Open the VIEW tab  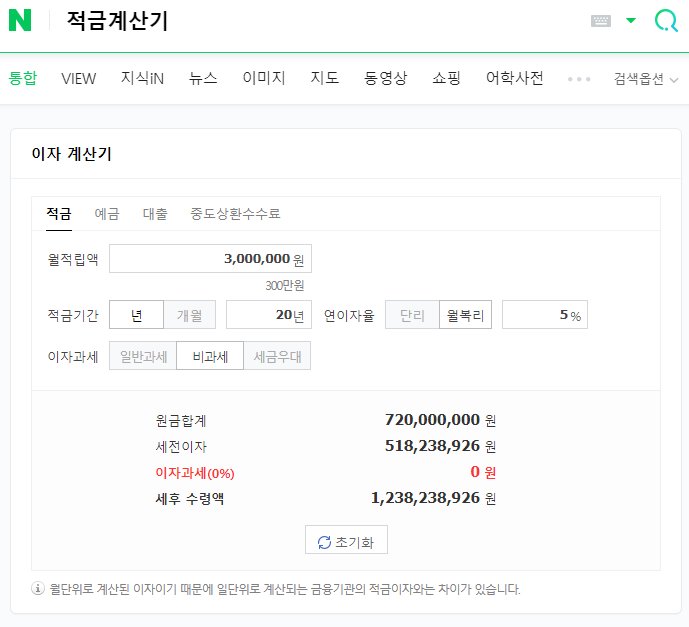pos(79,78)
